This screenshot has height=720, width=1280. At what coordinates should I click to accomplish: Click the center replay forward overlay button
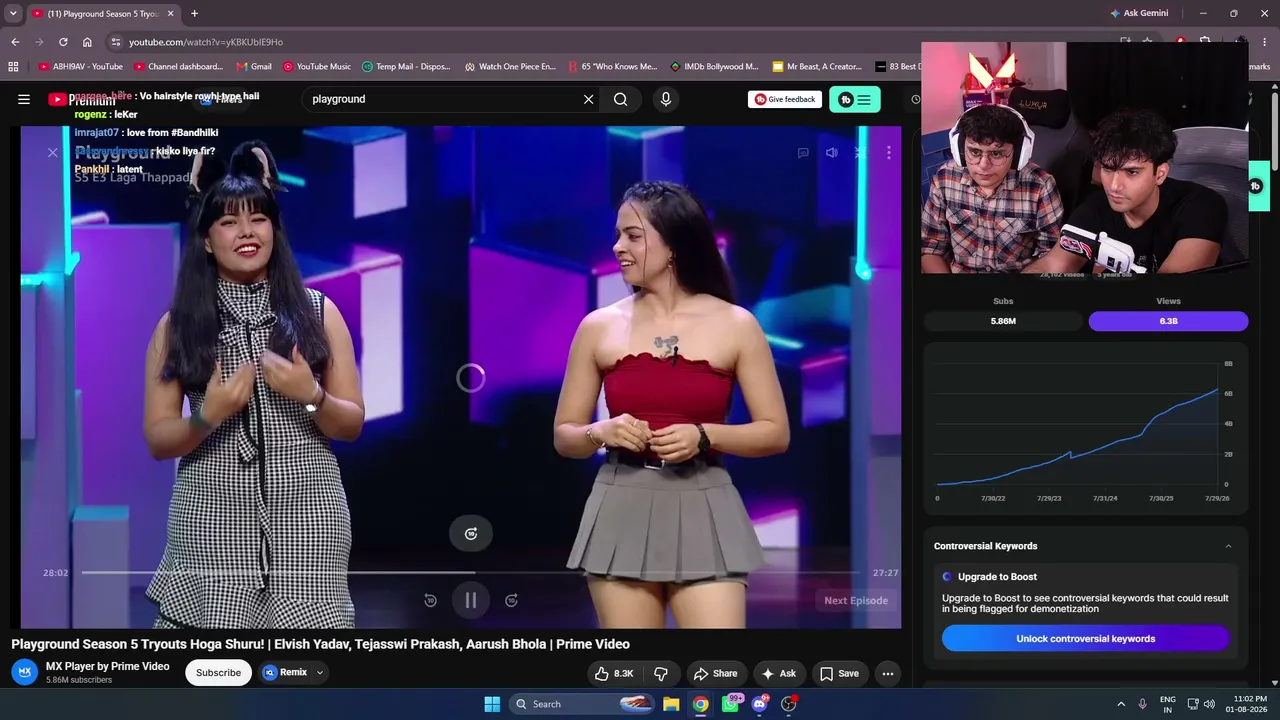[471, 533]
